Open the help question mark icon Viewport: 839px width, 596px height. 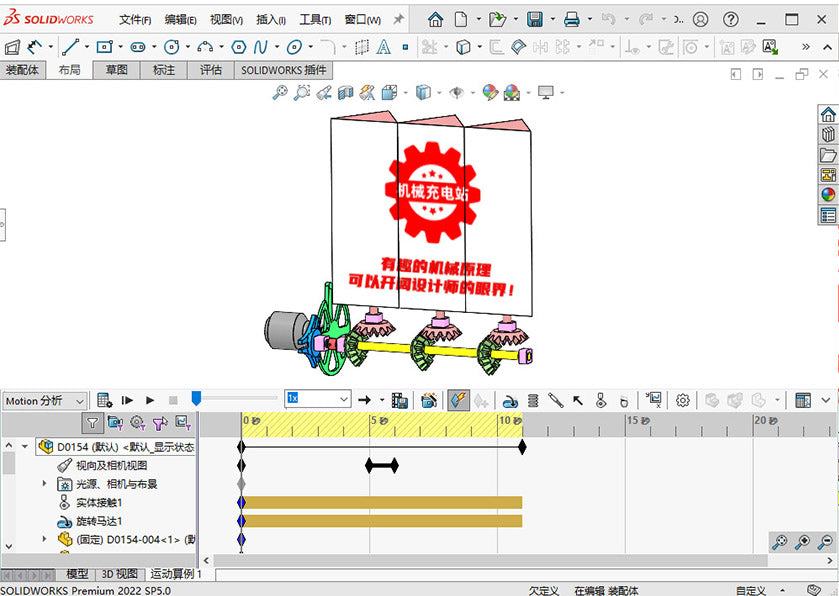click(730, 20)
